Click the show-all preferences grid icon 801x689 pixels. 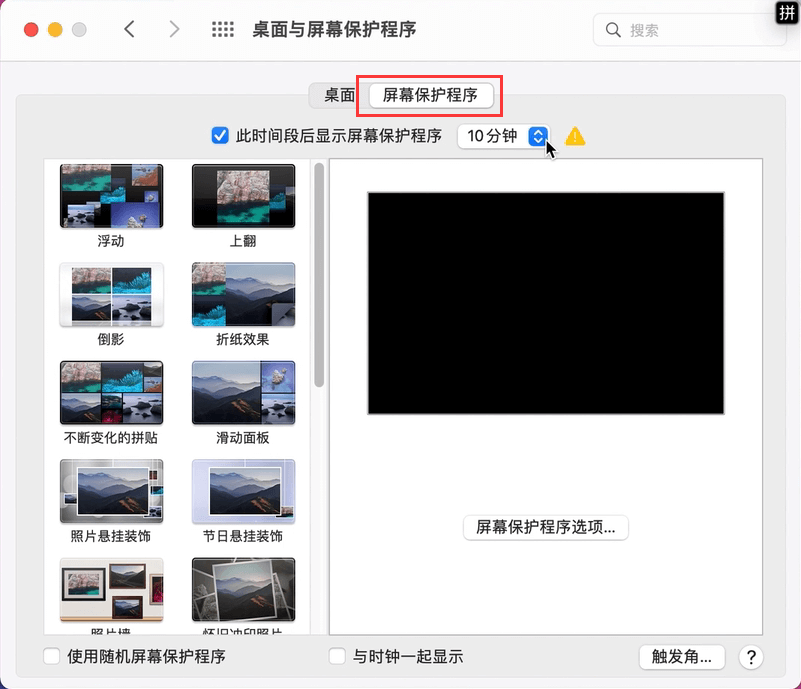(x=221, y=29)
